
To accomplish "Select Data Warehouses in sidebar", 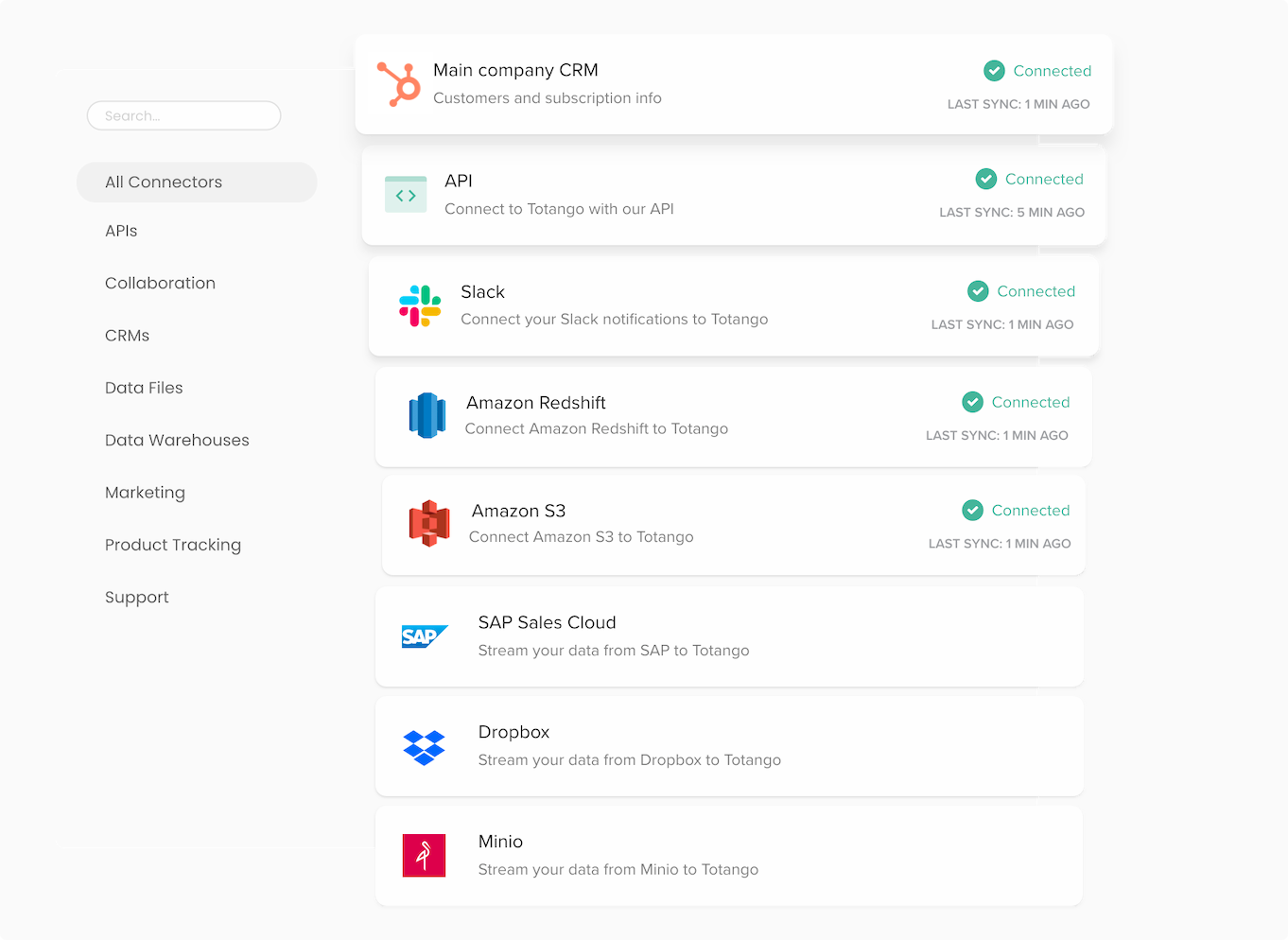I will coord(177,440).
